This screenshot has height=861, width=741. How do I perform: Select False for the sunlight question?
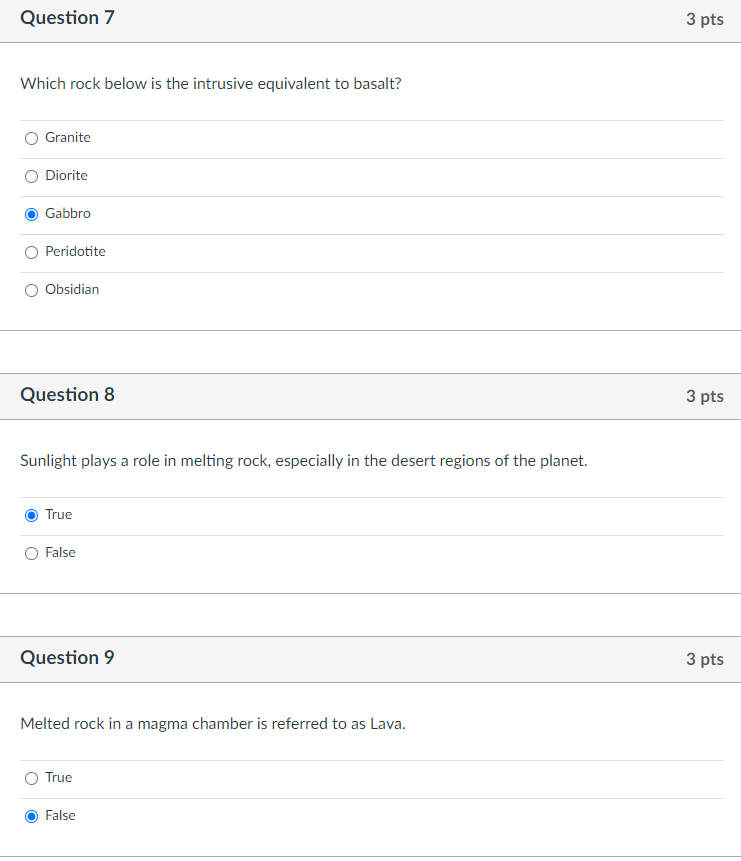(31, 553)
